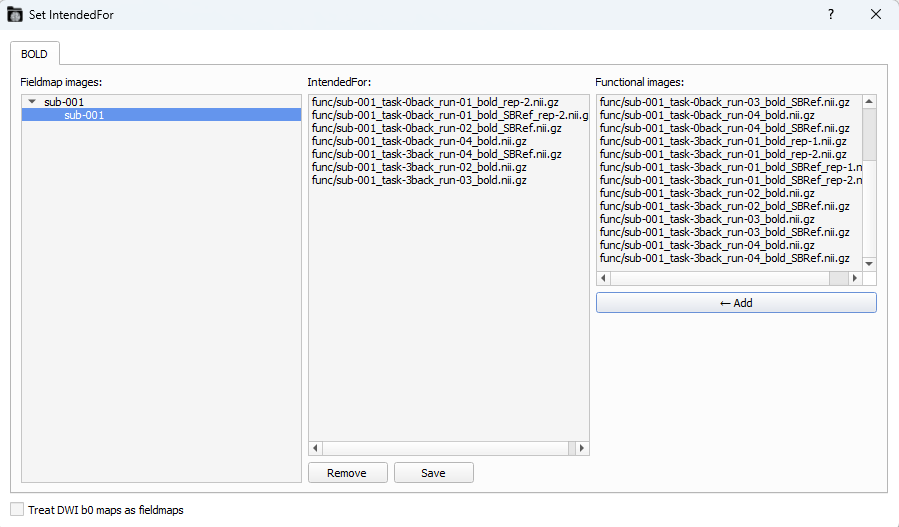Click the application icon in title bar
The width and height of the screenshot is (899, 527).
[x=15, y=15]
